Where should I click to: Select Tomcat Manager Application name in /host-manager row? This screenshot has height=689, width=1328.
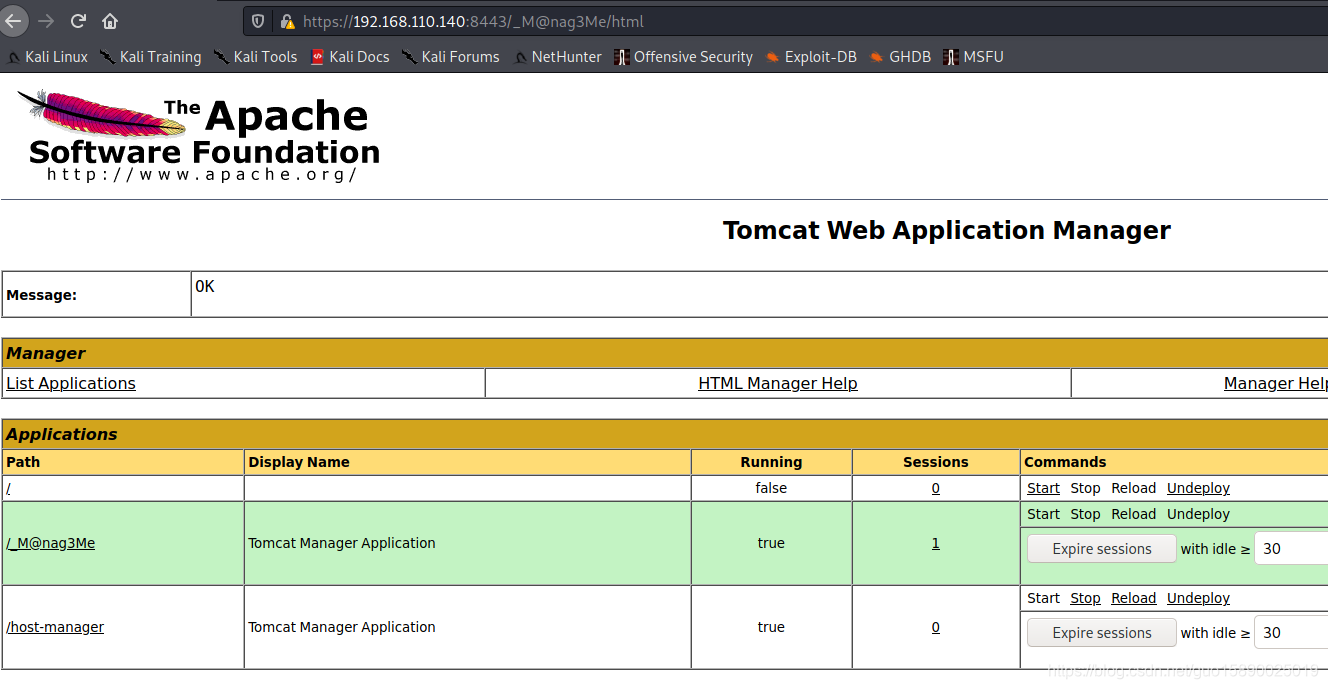point(342,627)
